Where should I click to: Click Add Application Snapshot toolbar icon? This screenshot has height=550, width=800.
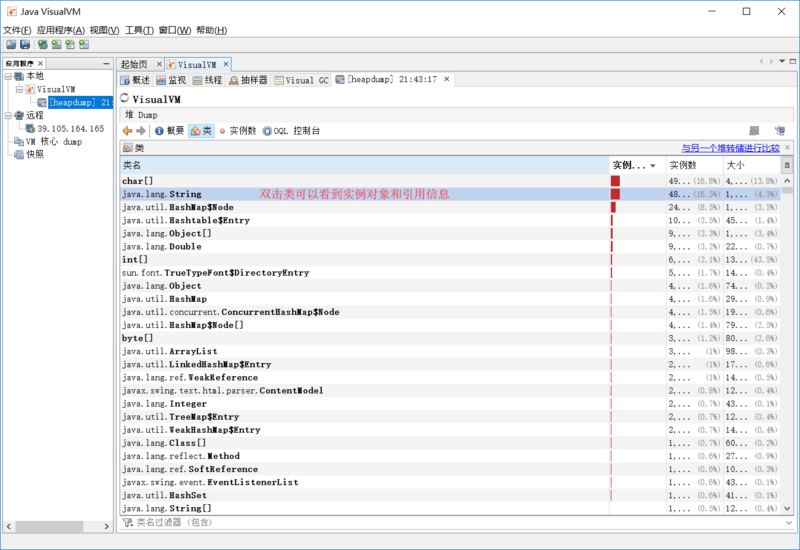pyautogui.click(x=84, y=45)
